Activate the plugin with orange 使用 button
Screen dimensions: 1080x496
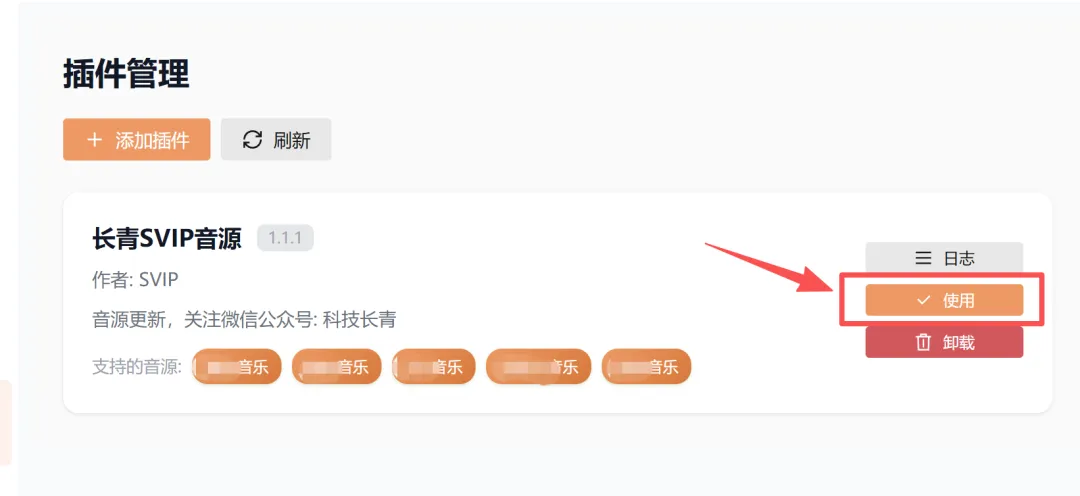[944, 300]
